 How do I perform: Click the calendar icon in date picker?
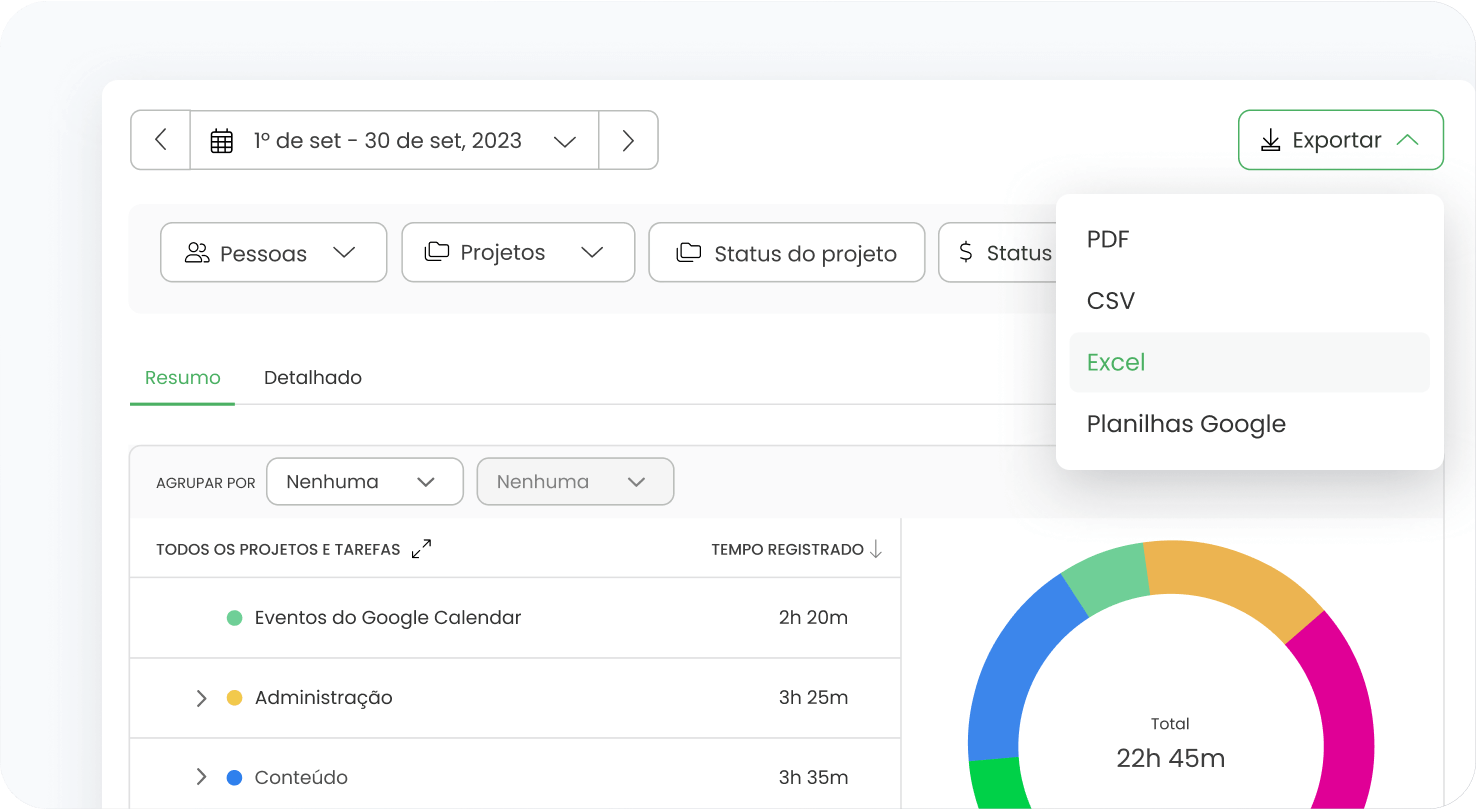coord(222,141)
